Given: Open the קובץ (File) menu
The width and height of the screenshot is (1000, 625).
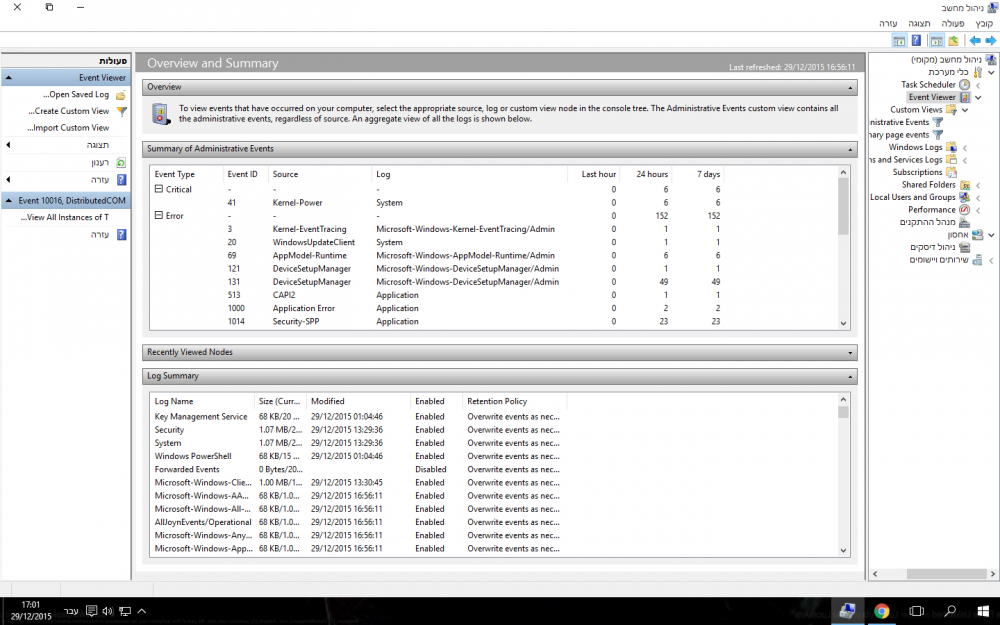Looking at the screenshot, I should [984, 24].
